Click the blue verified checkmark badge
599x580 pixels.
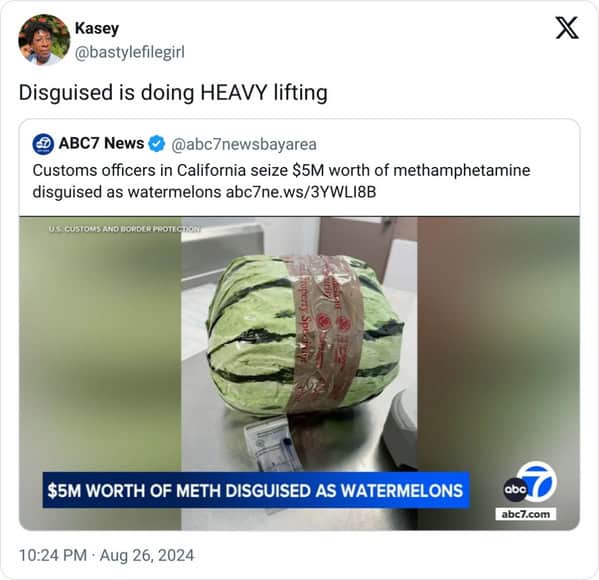click(157, 144)
